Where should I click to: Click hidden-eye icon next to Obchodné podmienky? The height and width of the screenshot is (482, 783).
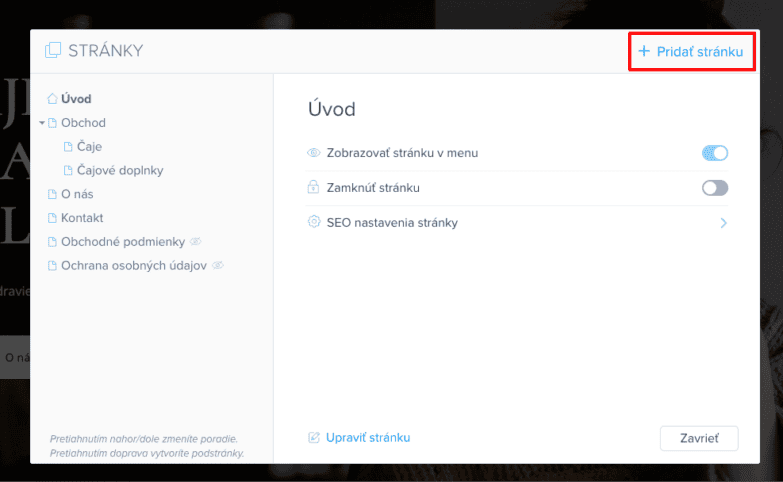[x=196, y=242]
